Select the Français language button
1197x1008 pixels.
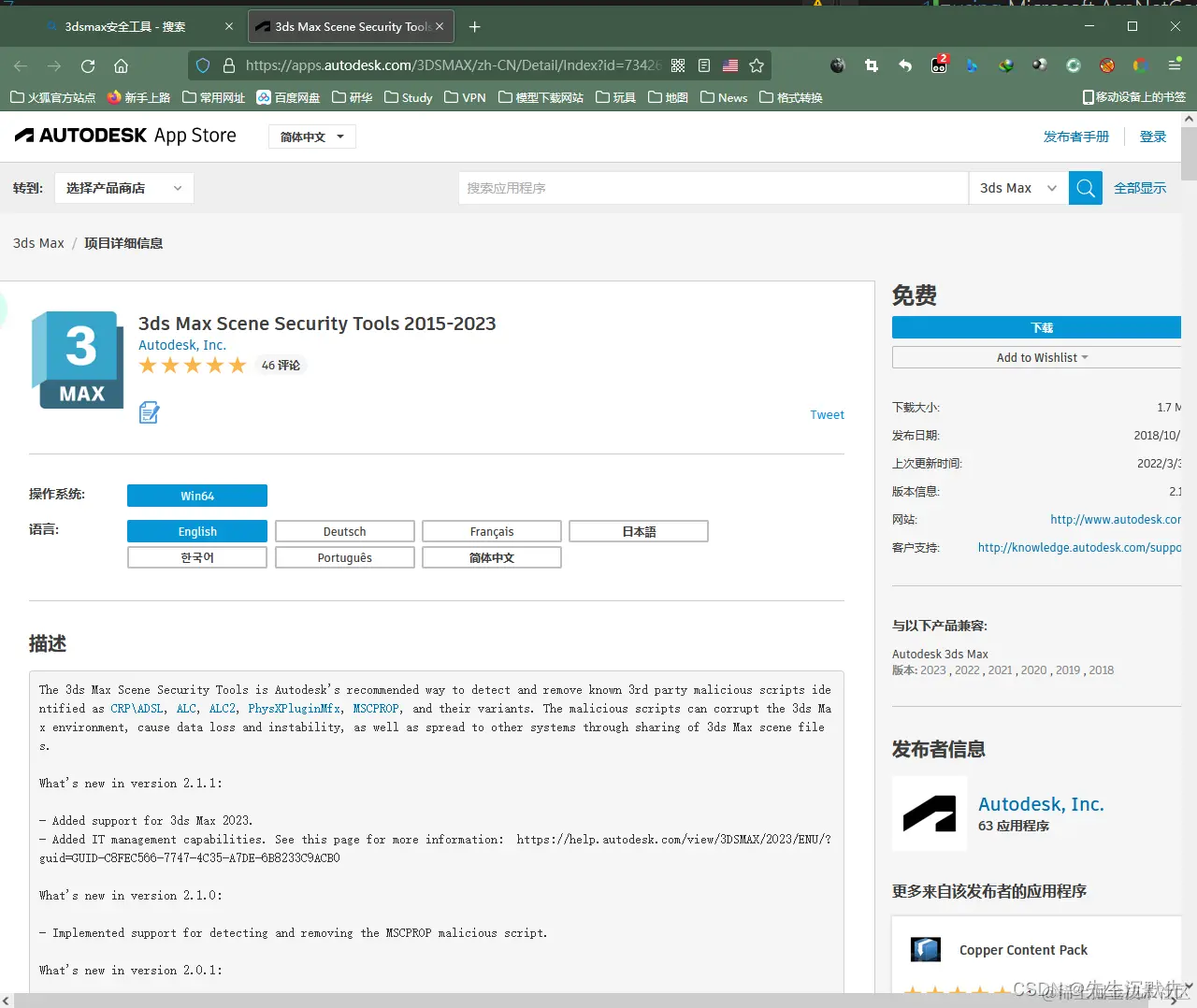pyautogui.click(x=492, y=531)
